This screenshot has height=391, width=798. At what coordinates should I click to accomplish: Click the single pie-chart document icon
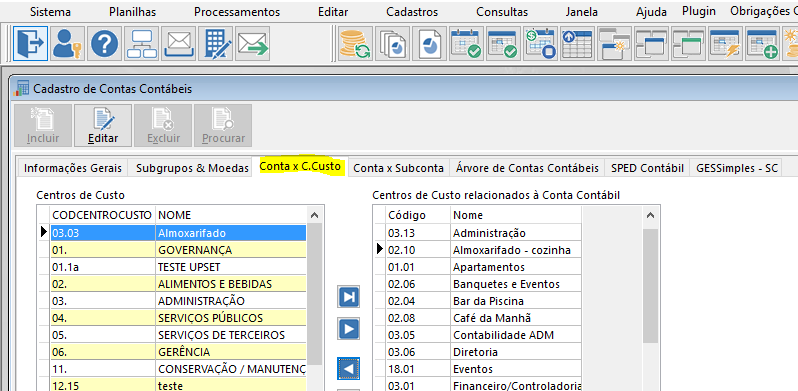pos(429,43)
